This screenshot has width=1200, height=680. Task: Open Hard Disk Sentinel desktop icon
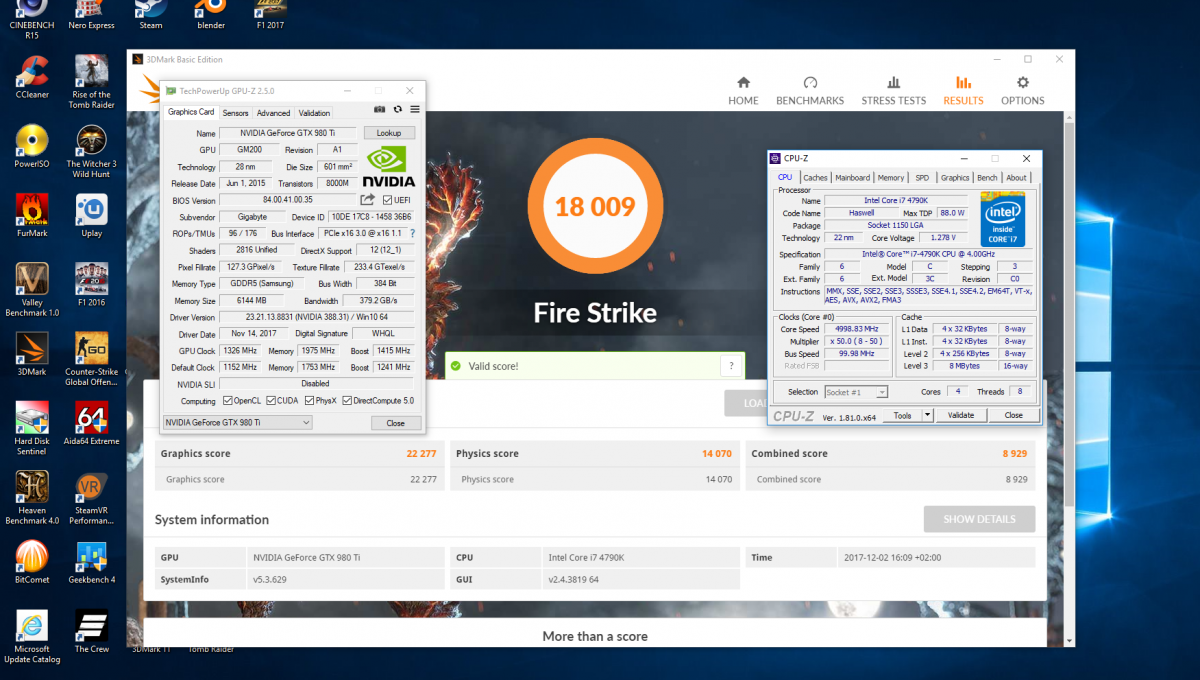click(x=32, y=429)
